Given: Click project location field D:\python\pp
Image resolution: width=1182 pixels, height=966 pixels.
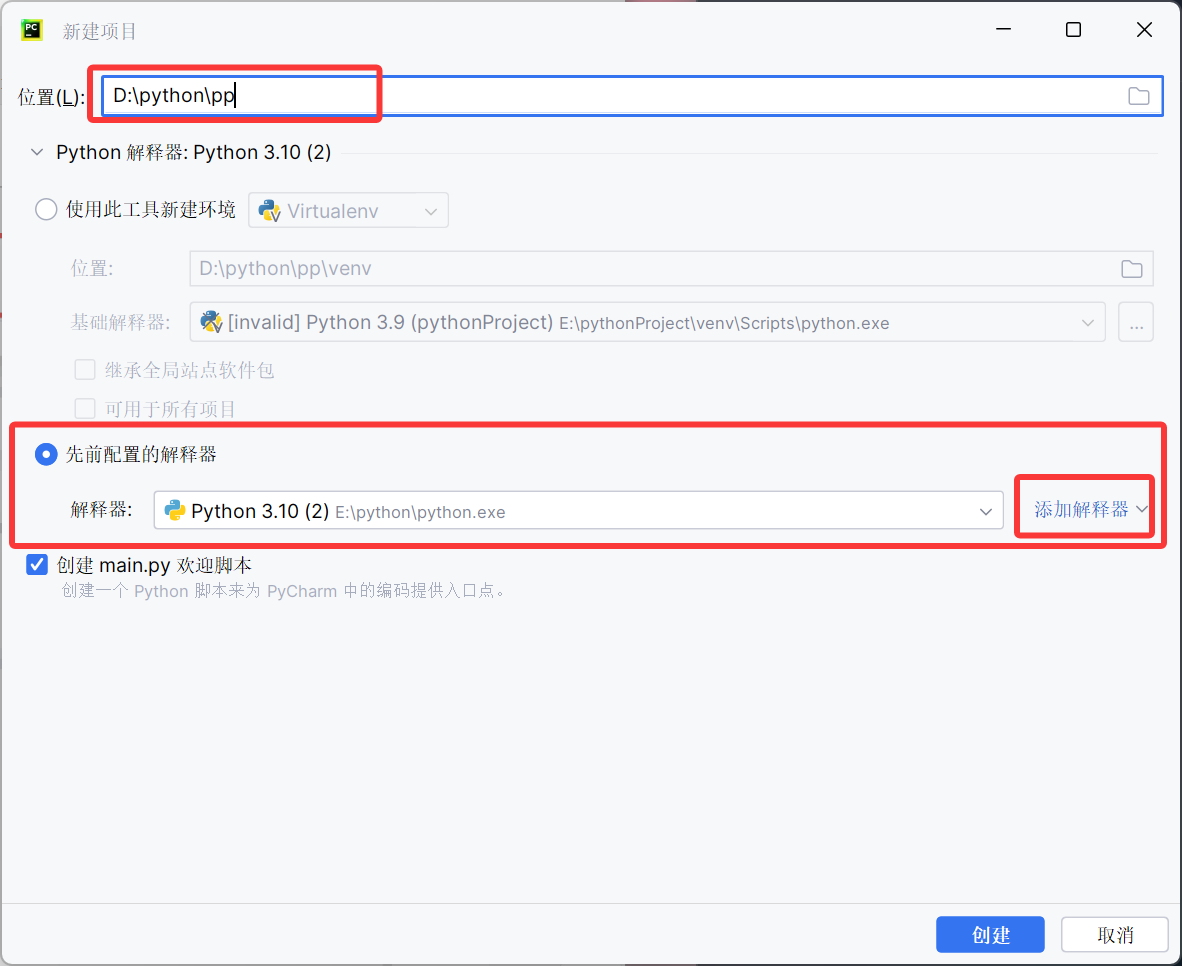Looking at the screenshot, I should point(632,96).
